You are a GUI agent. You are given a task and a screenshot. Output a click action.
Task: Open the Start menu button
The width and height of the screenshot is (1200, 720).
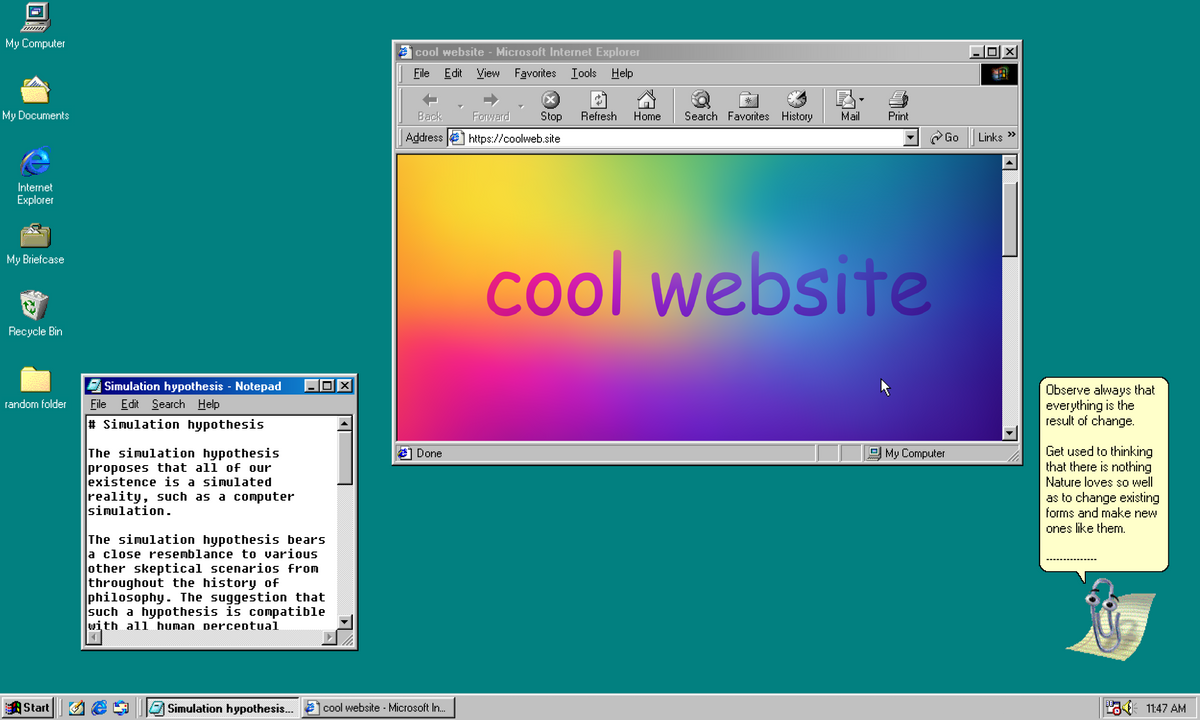point(28,708)
